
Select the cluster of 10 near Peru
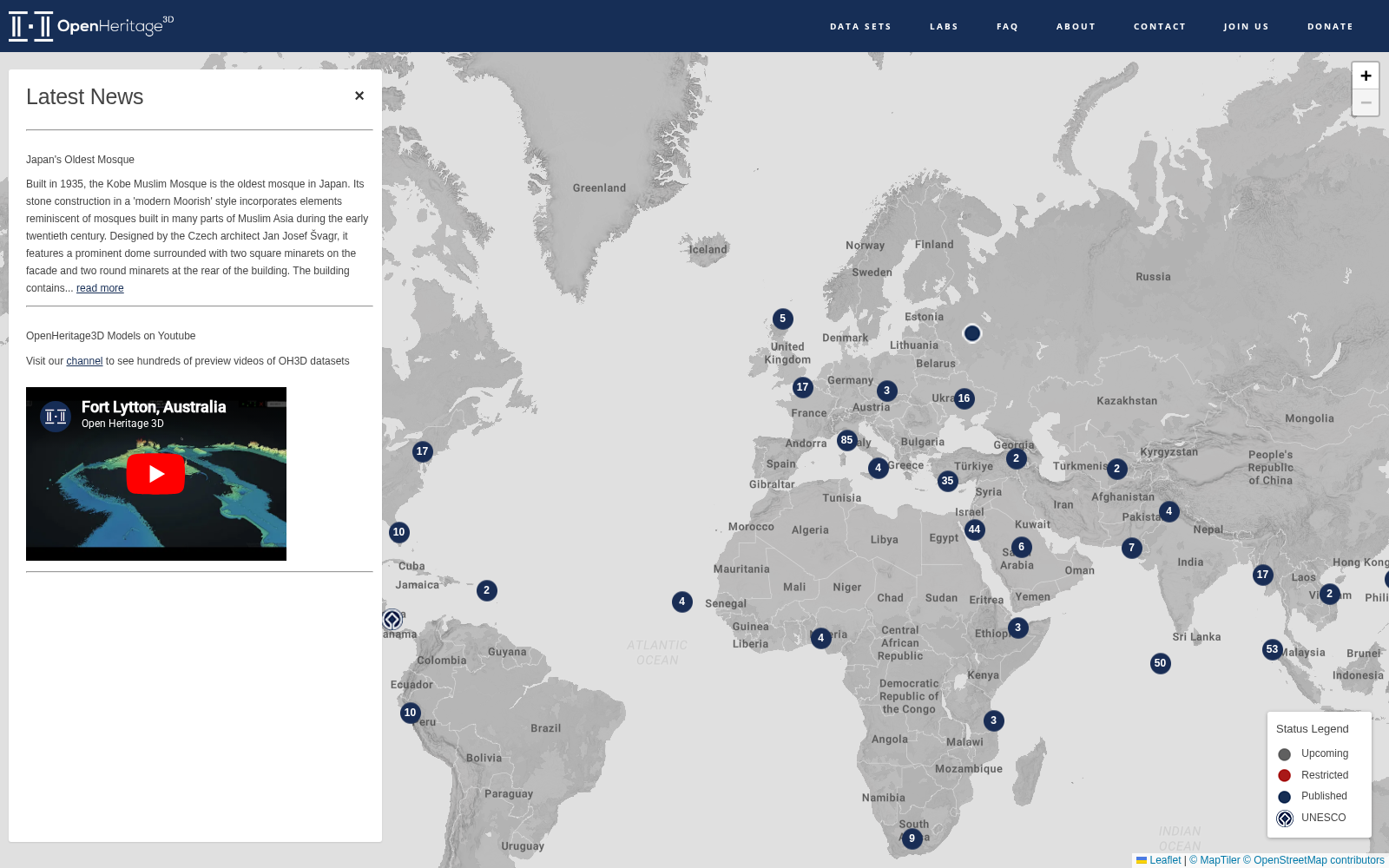pyautogui.click(x=410, y=713)
